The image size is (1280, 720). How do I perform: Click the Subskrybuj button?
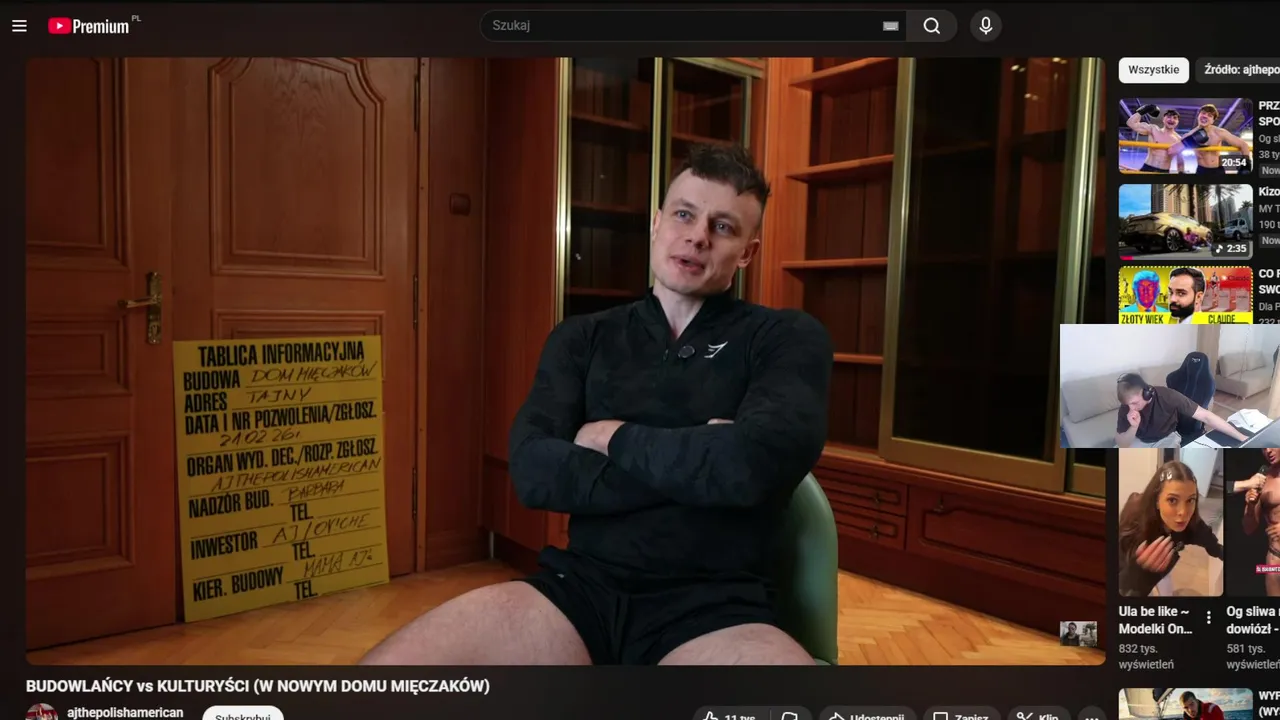coord(243,714)
